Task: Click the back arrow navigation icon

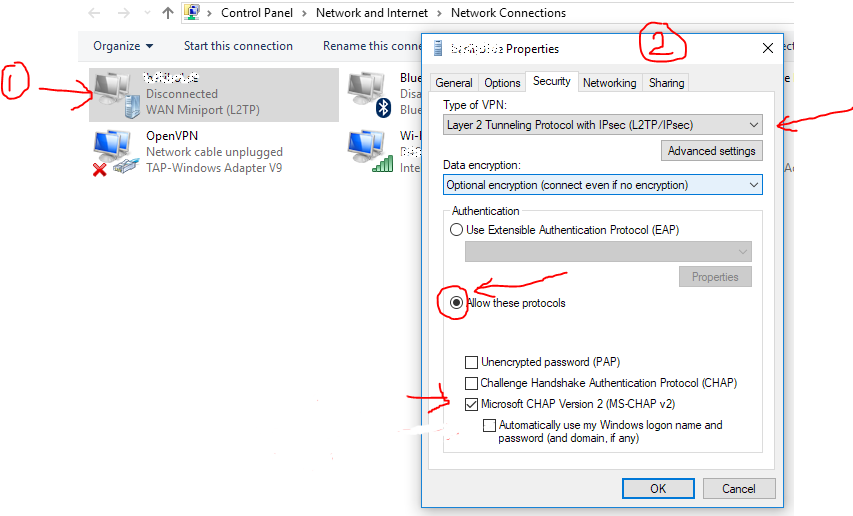Action: point(94,14)
